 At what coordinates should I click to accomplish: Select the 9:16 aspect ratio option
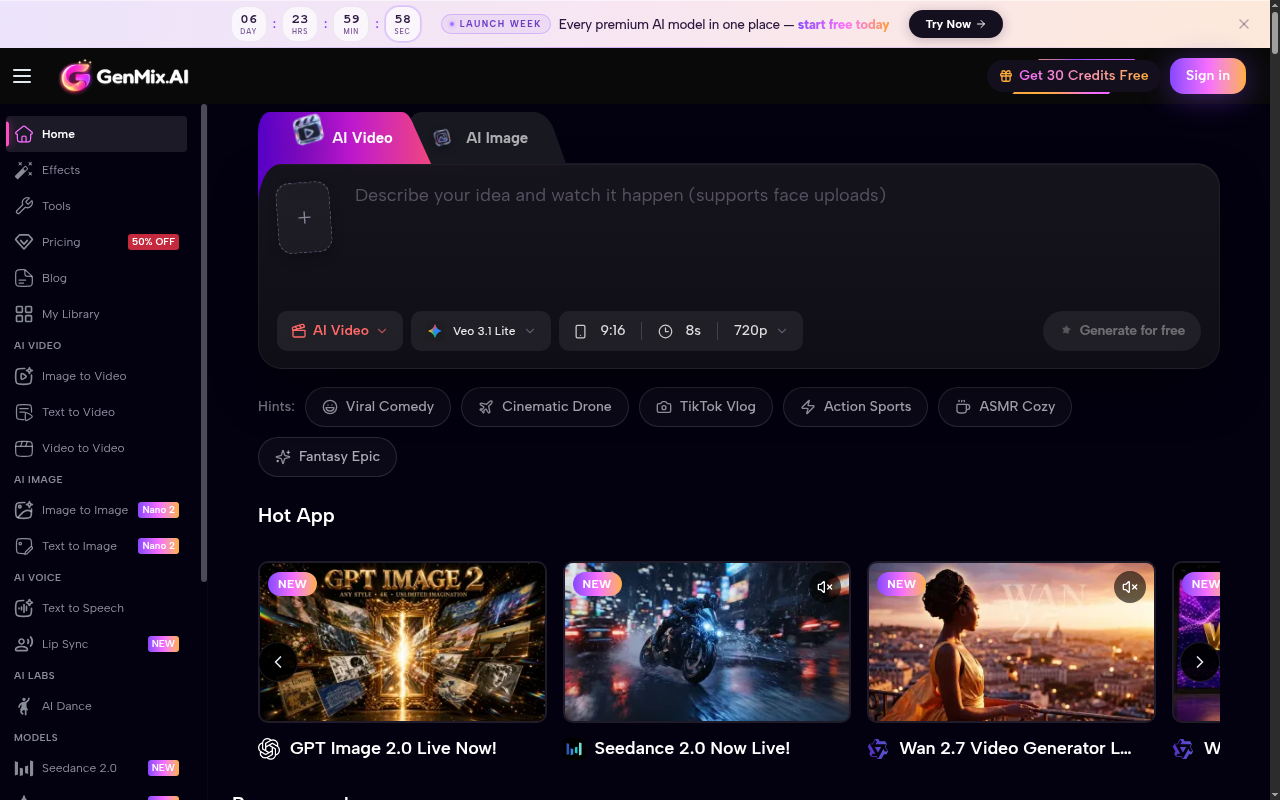pos(600,331)
